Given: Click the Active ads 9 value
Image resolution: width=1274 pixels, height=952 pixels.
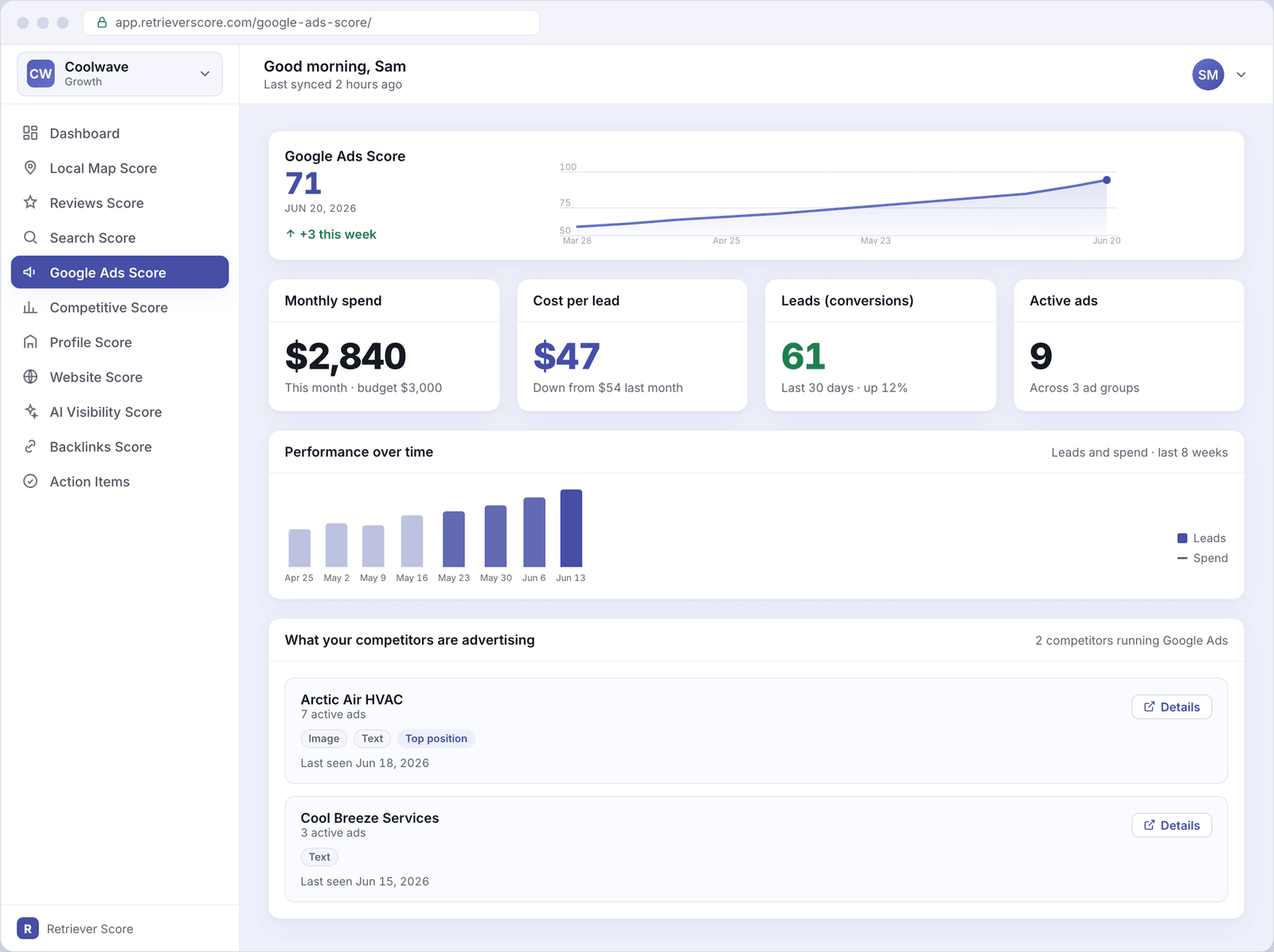Looking at the screenshot, I should 1041,356.
